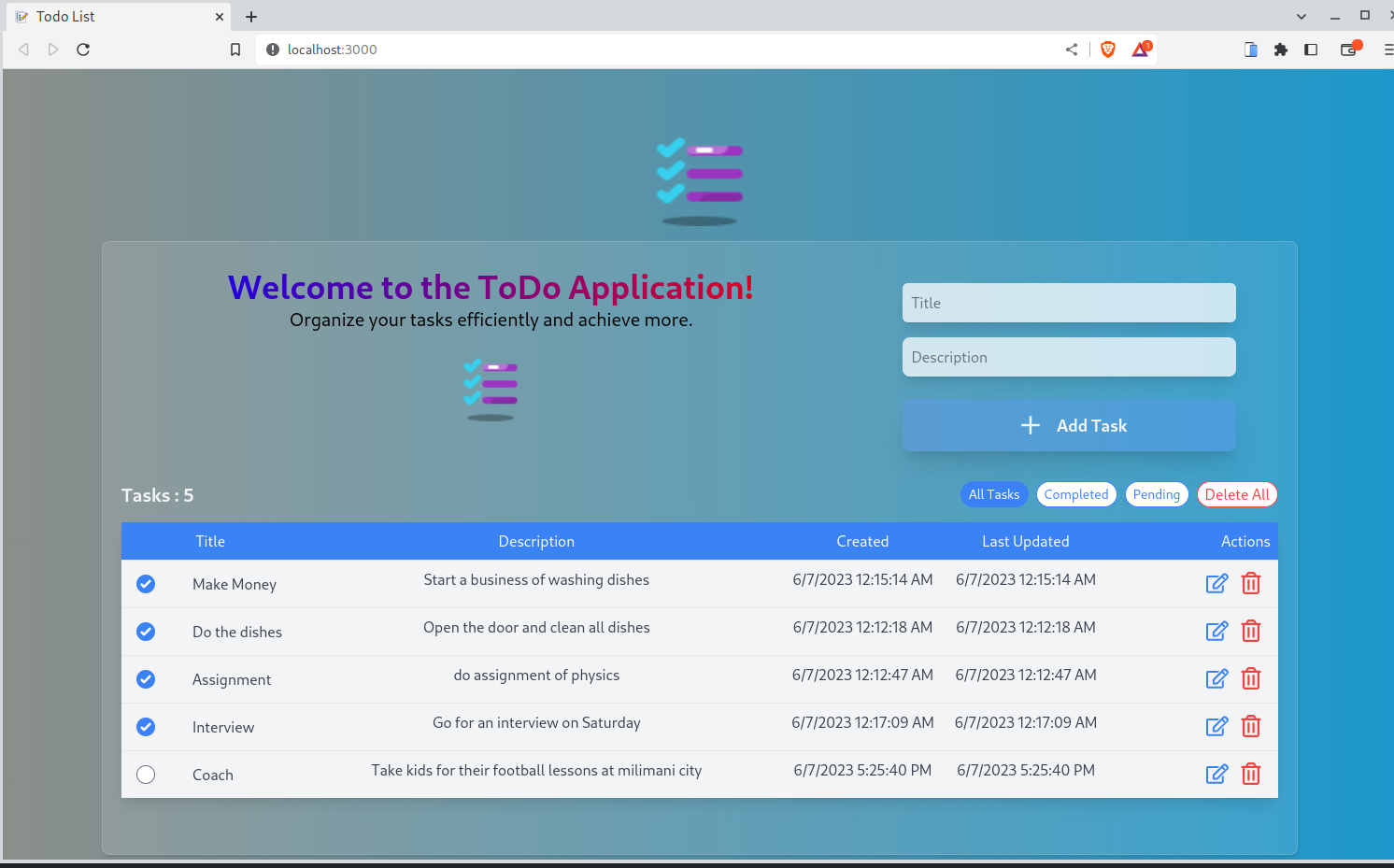1394x868 pixels.
Task: Bookmark the current page
Action: point(235,50)
